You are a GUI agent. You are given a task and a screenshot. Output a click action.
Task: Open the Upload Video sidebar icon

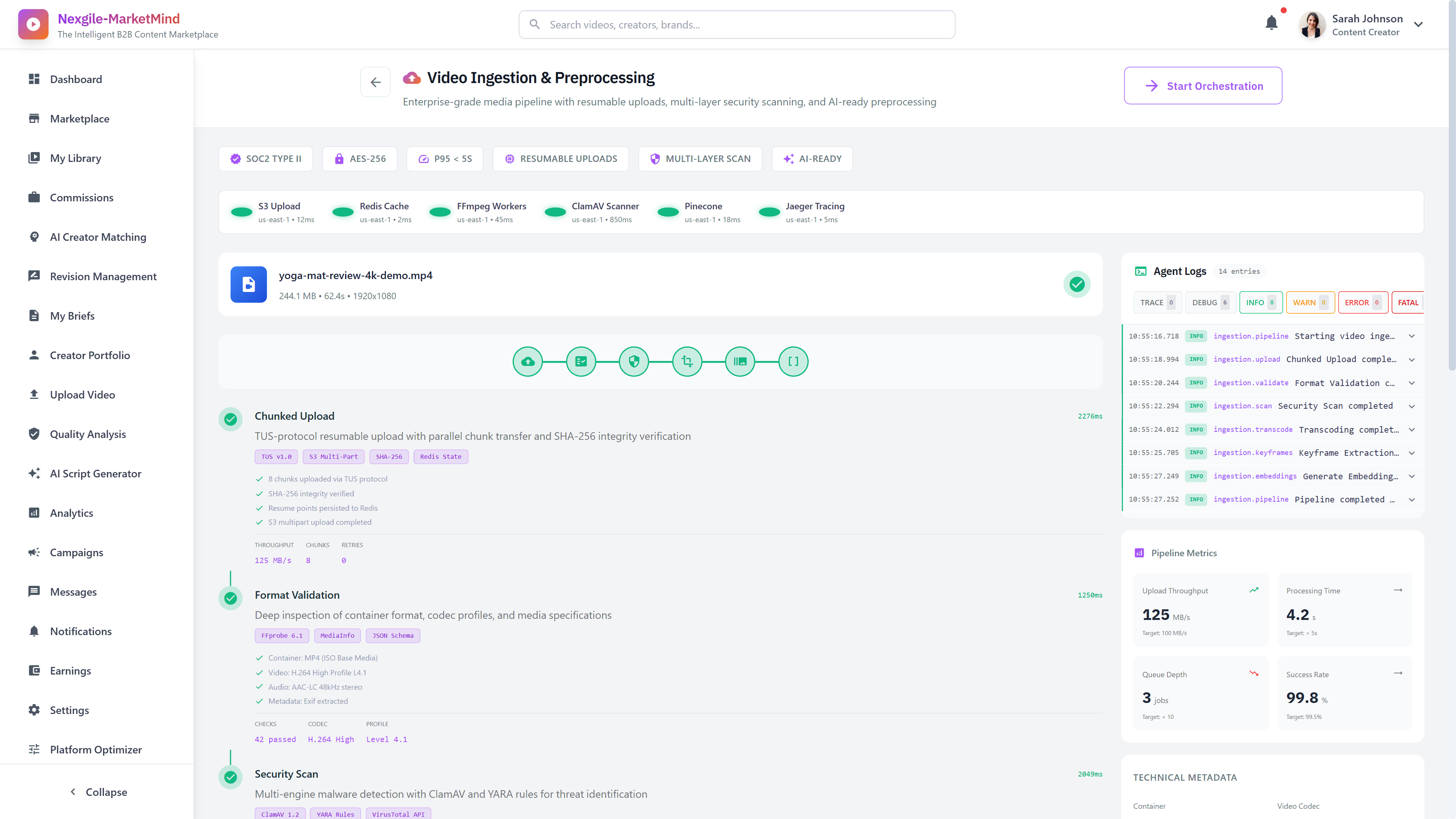pos(35,394)
